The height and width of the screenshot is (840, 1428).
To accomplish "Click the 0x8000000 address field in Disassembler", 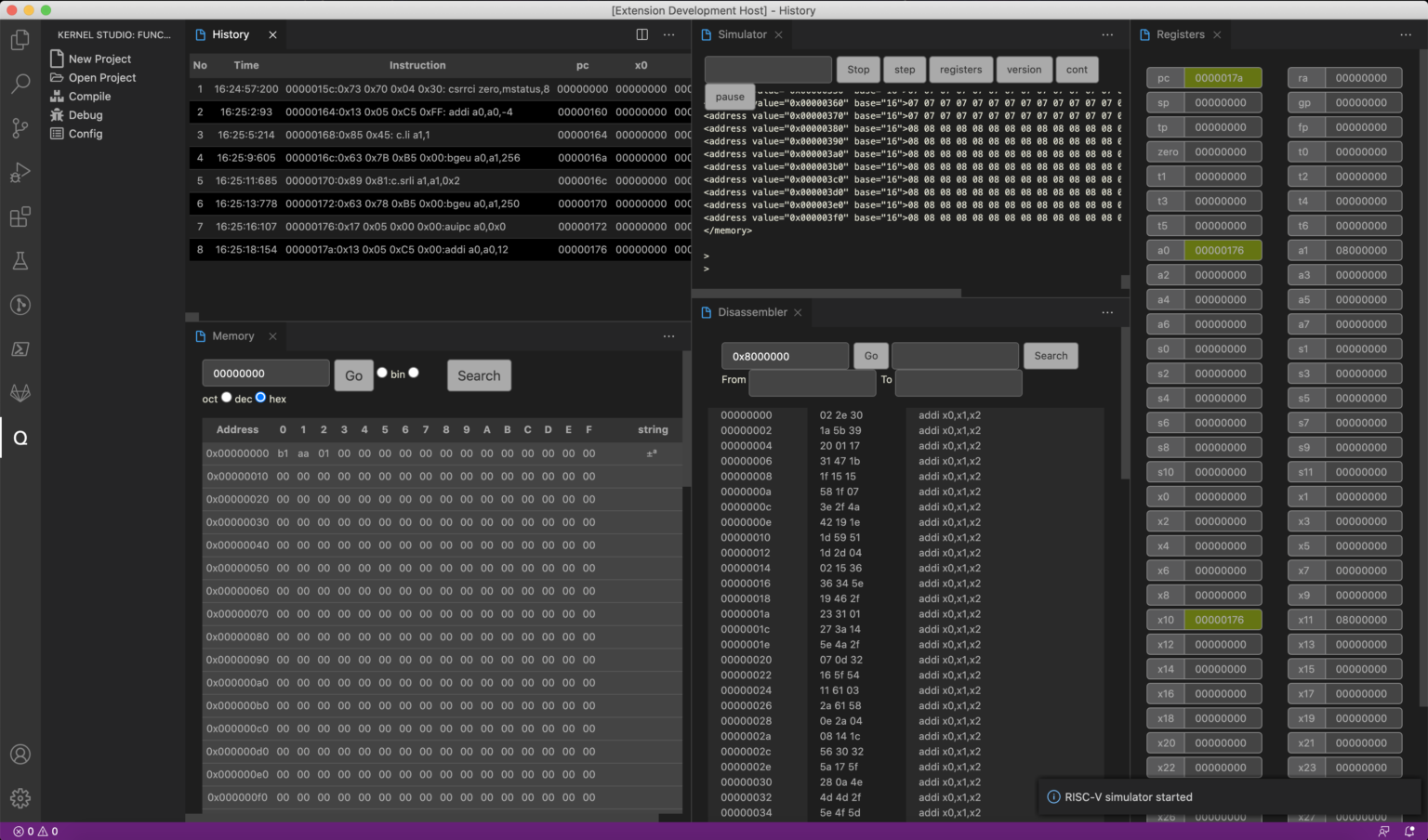I will (784, 356).
